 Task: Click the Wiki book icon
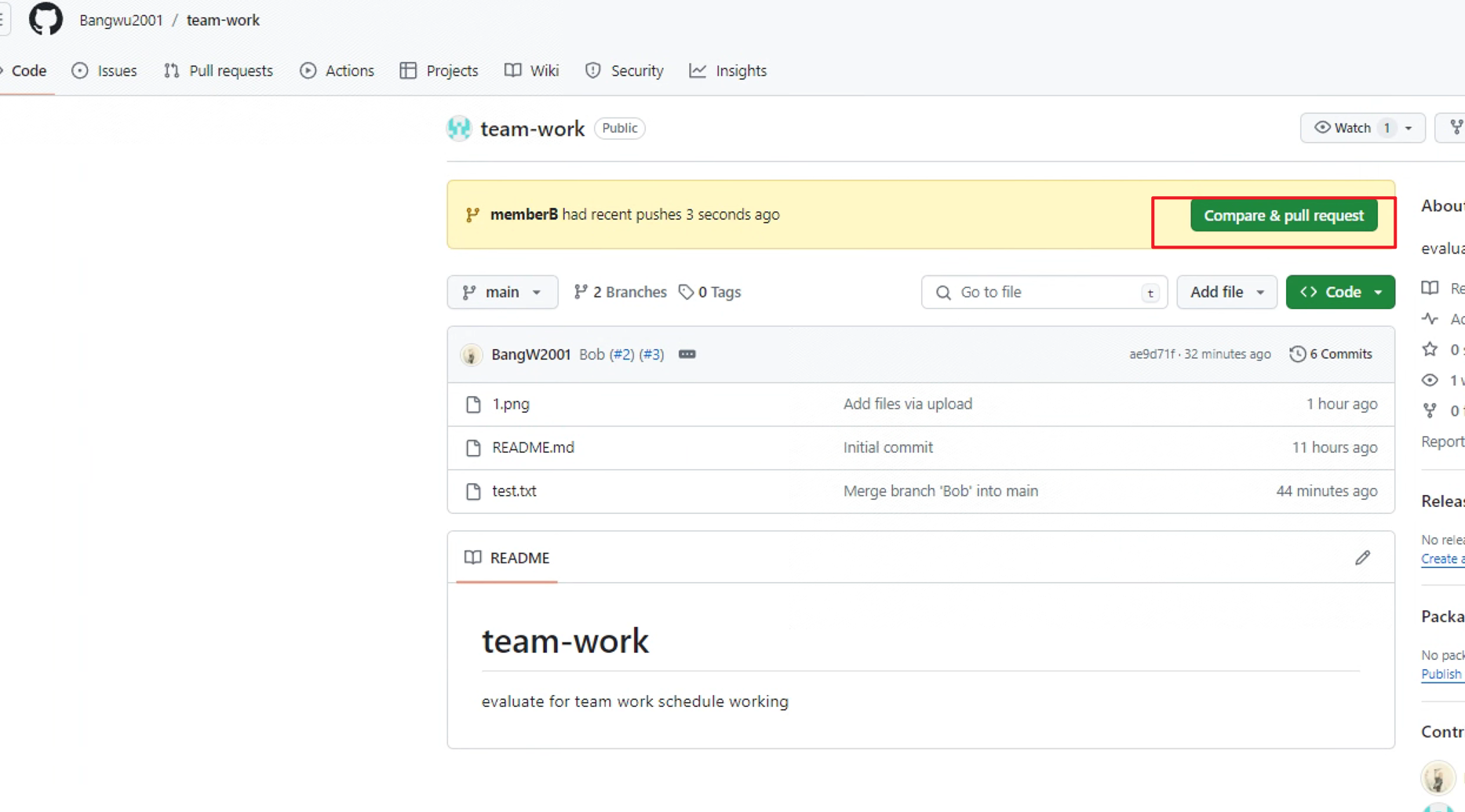coord(512,71)
